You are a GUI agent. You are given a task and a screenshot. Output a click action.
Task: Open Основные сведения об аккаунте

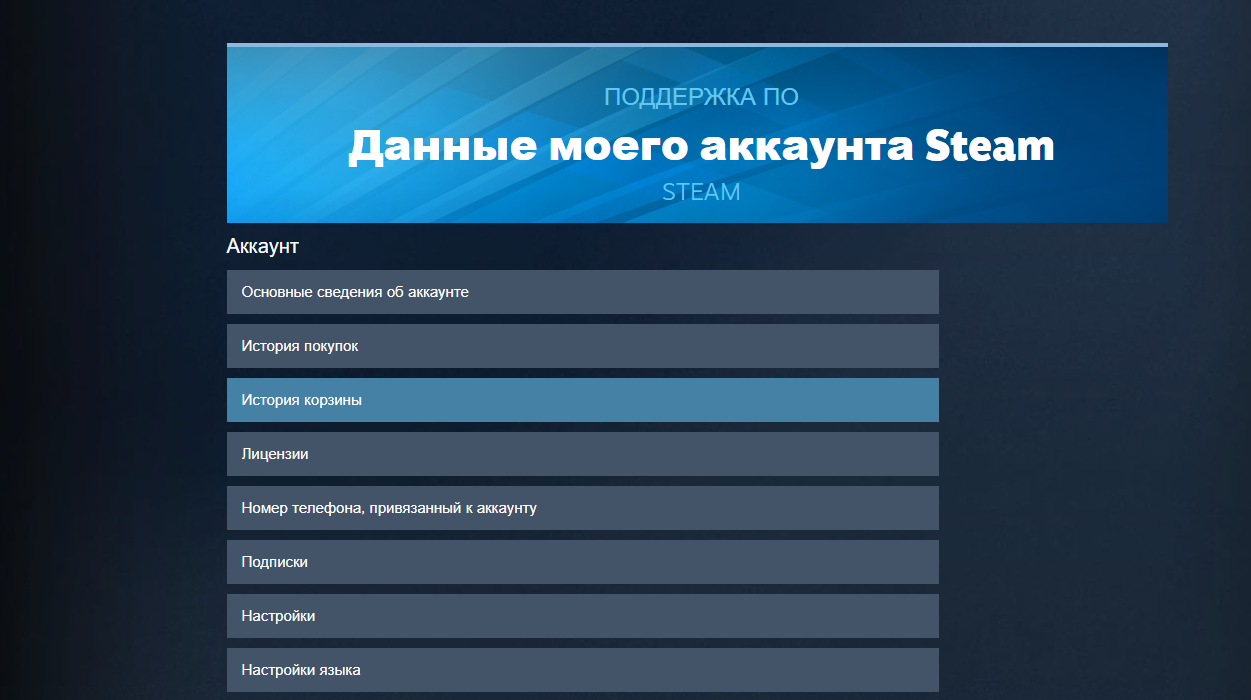pos(582,292)
